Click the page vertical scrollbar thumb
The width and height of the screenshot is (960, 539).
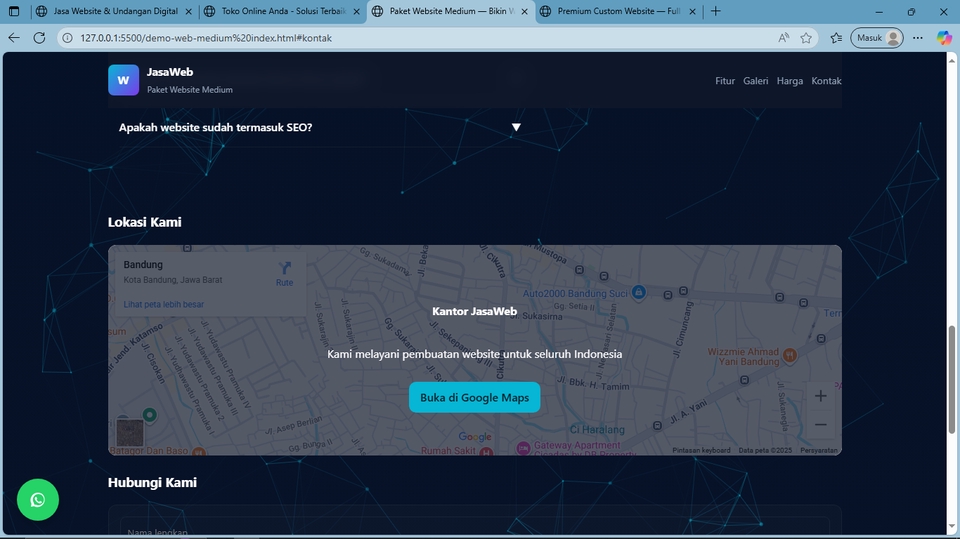click(951, 380)
